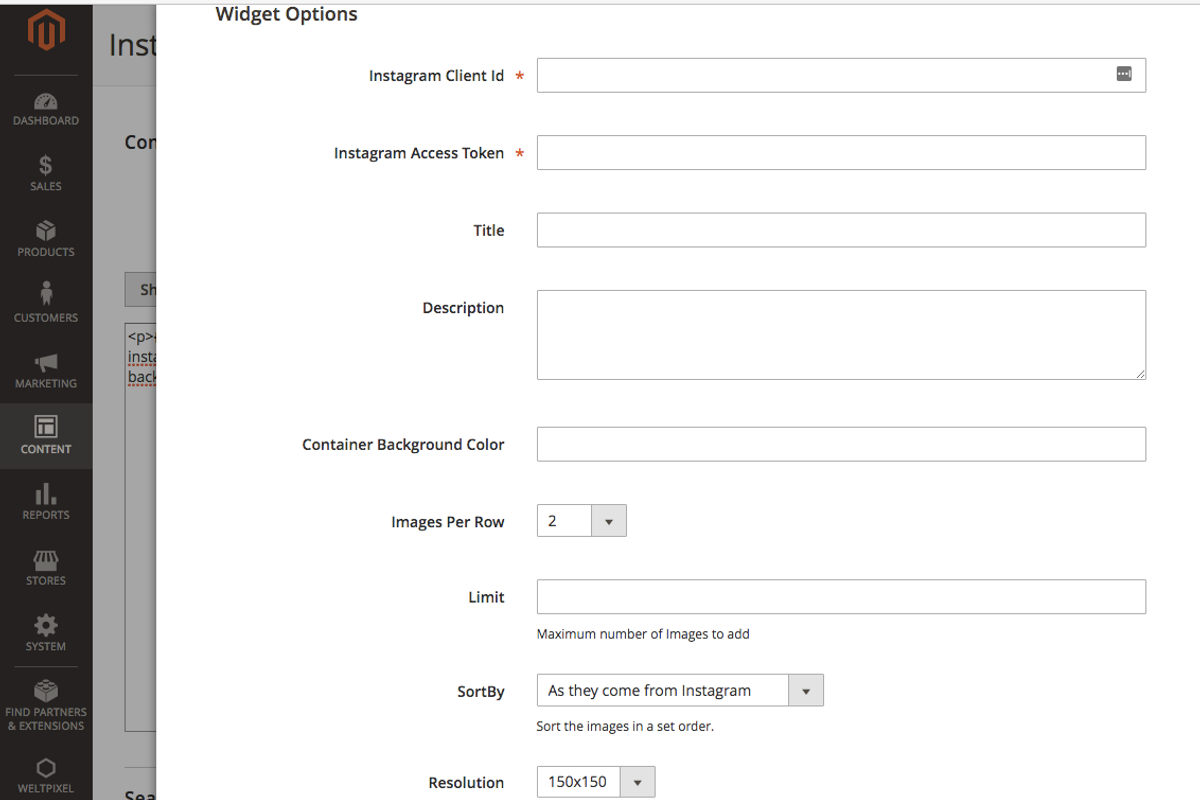The height and width of the screenshot is (800, 1200).
Task: Open the Images Per Row dropdown
Action: [581, 521]
